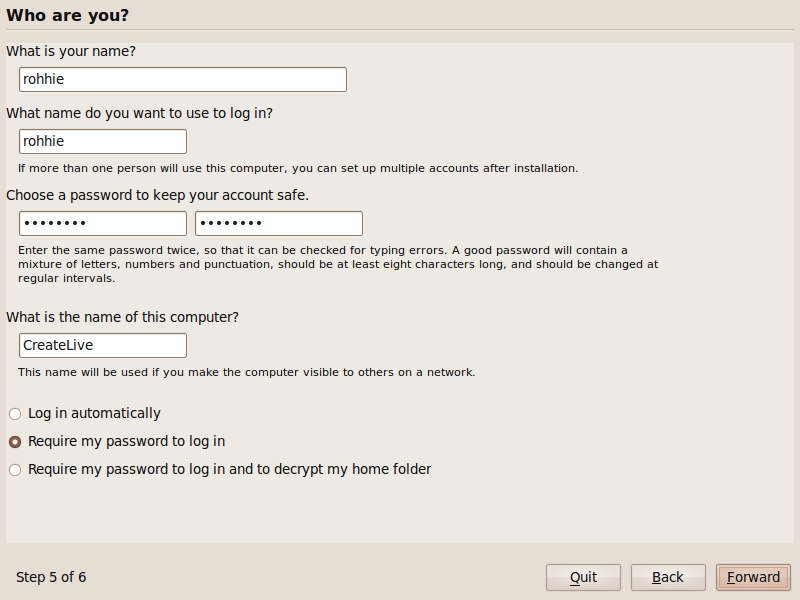Viewport: 800px width, 600px height.
Task: Click the multiple accounts hint text
Action: coord(298,168)
